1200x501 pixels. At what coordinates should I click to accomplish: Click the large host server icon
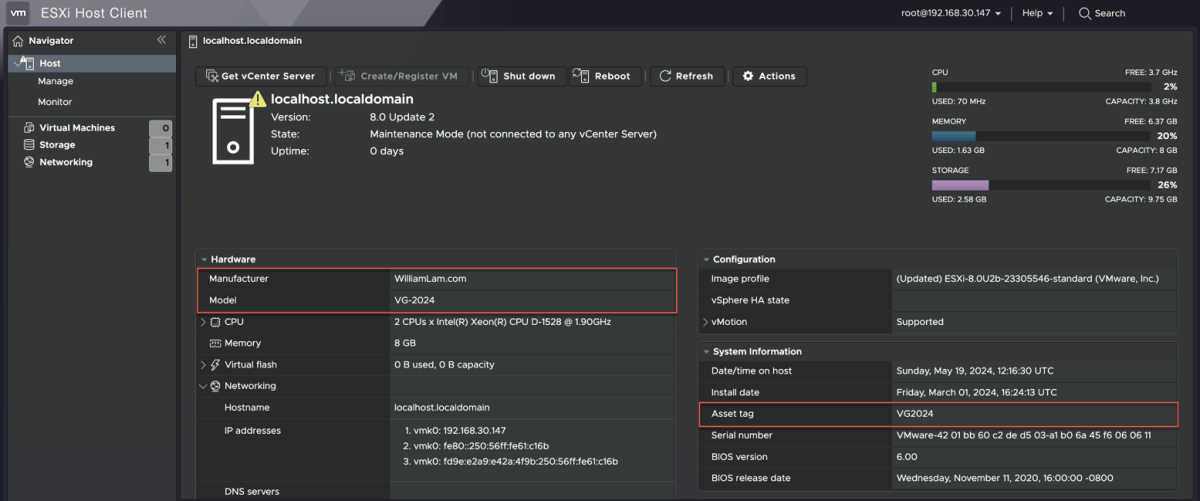(x=234, y=131)
